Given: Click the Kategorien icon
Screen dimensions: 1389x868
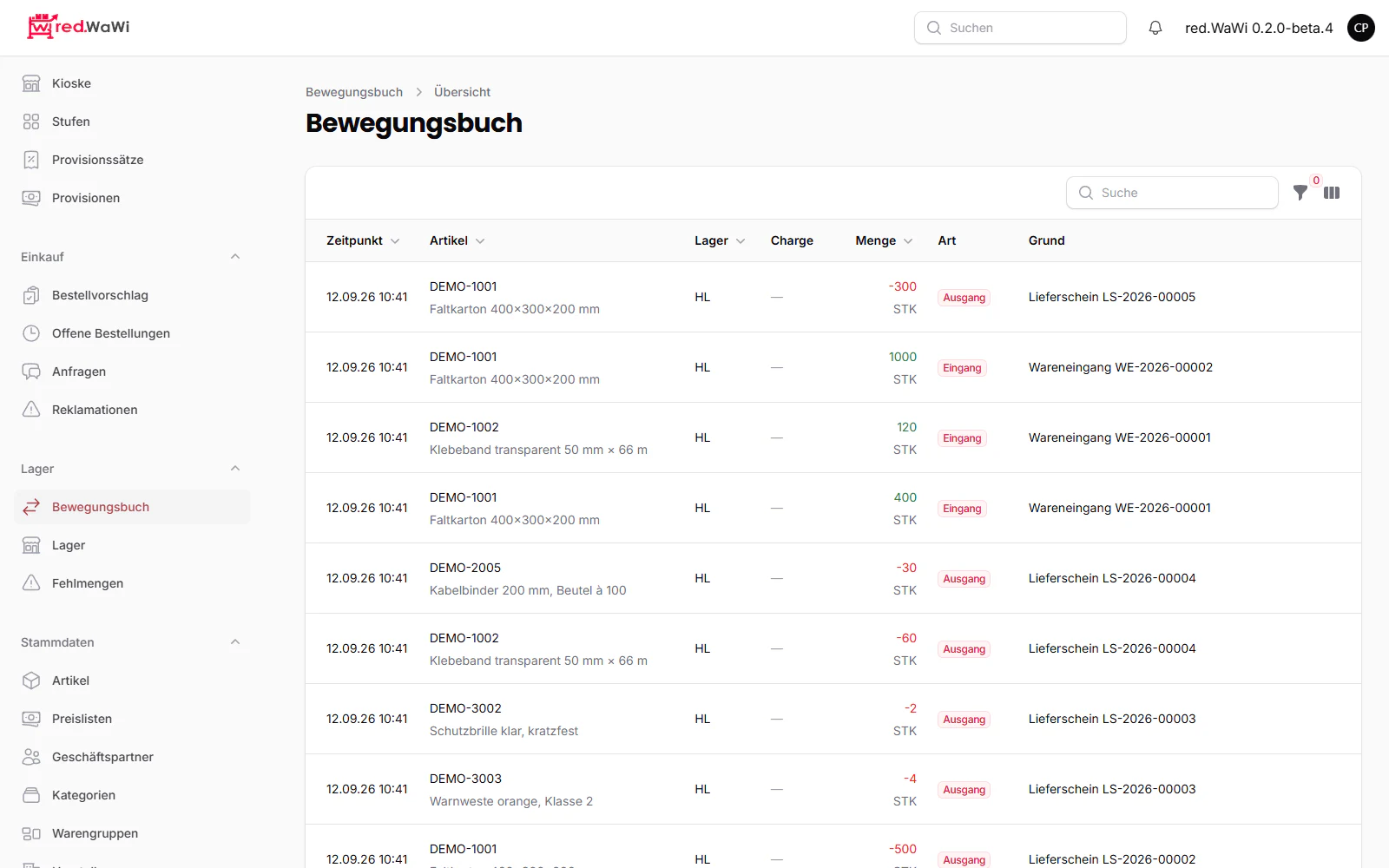Looking at the screenshot, I should [31, 795].
